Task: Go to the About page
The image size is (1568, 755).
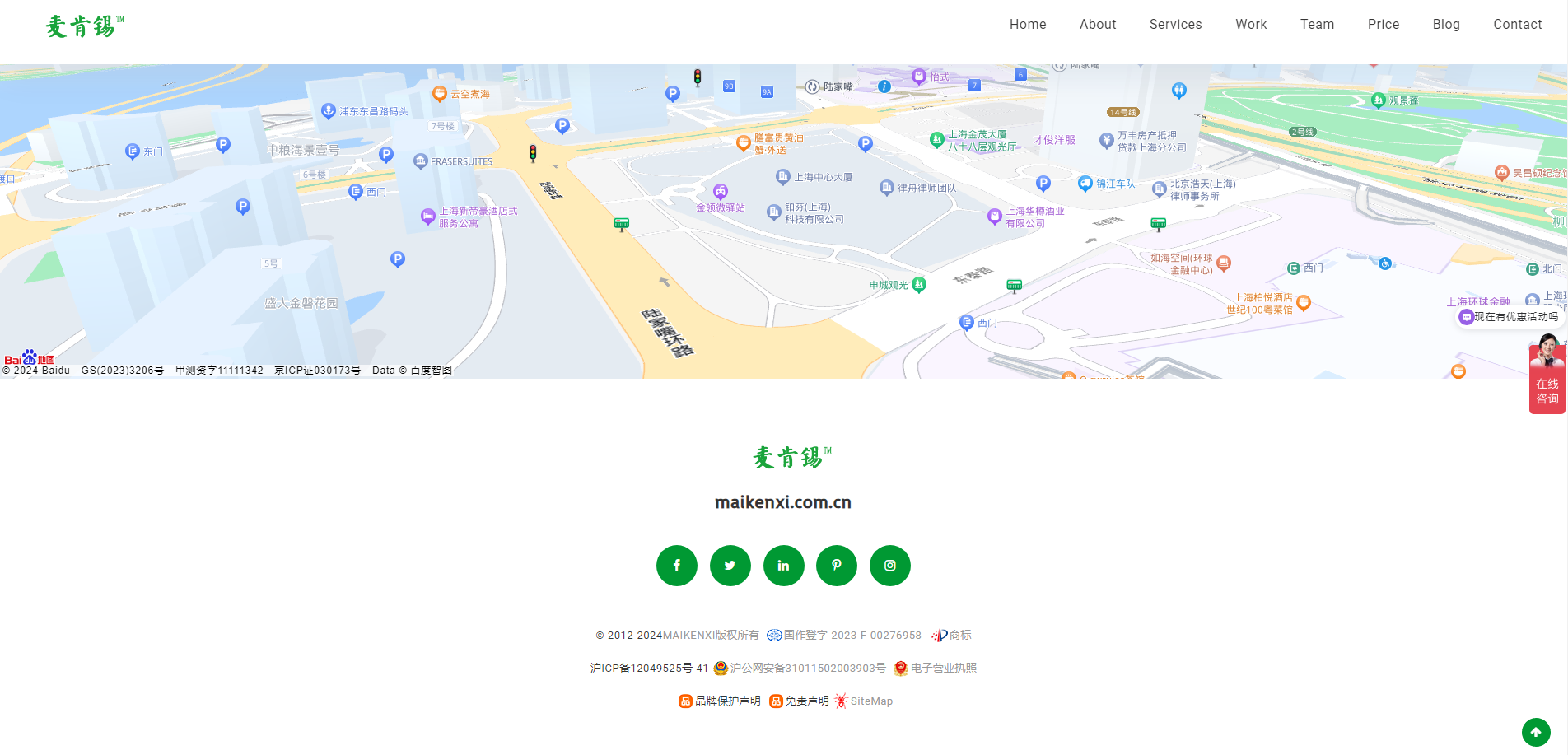Action: [x=1097, y=25]
